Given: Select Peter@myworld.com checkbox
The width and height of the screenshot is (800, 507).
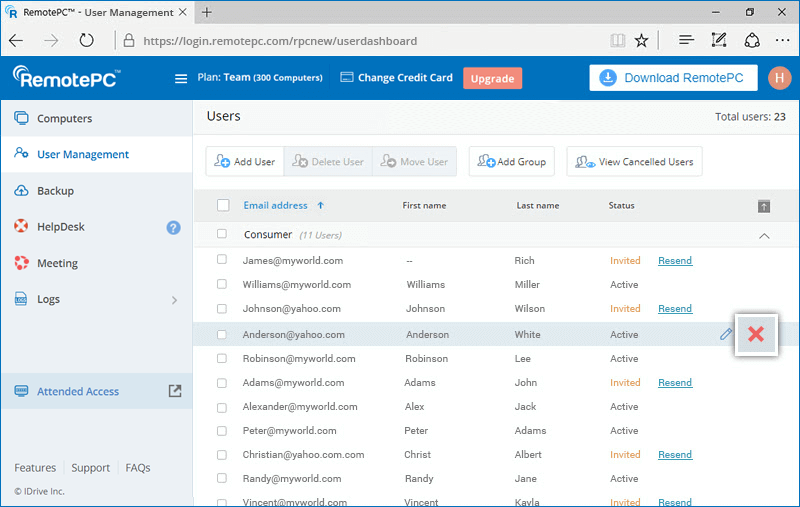Looking at the screenshot, I should pyautogui.click(x=221, y=431).
